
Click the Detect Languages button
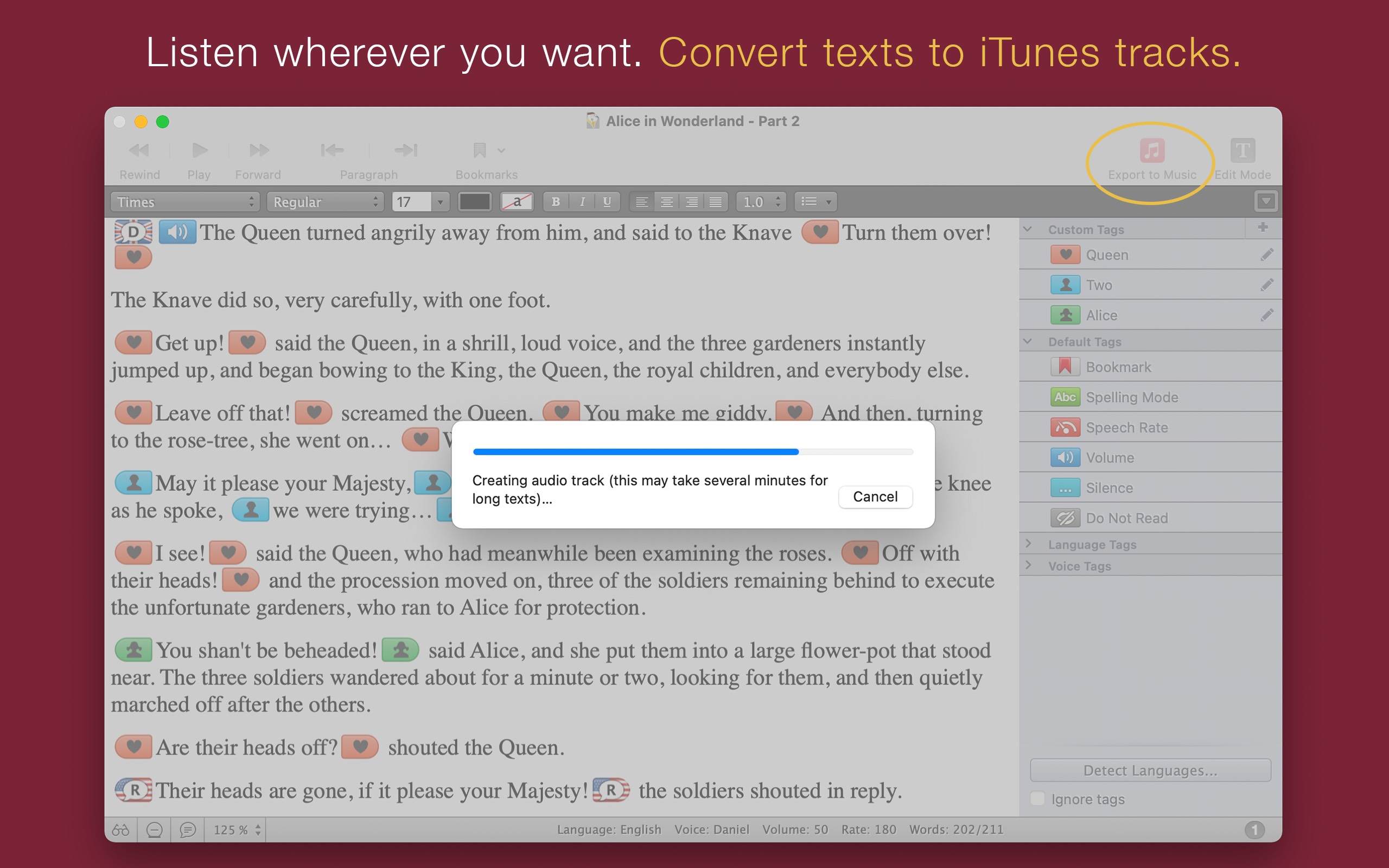(1150, 770)
